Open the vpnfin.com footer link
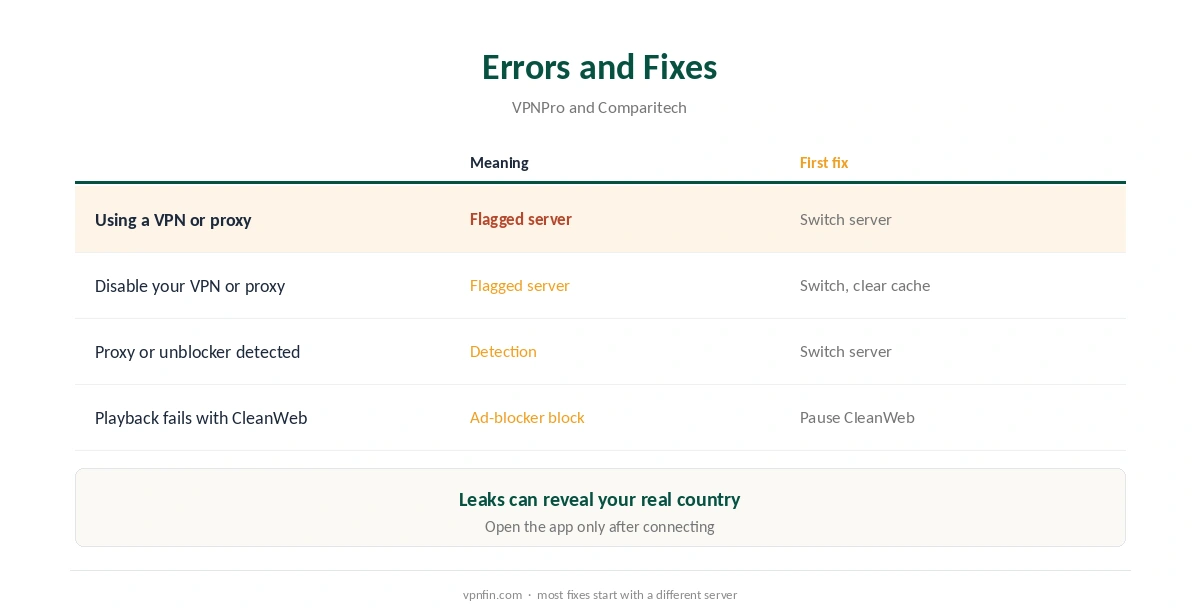 click(492, 595)
